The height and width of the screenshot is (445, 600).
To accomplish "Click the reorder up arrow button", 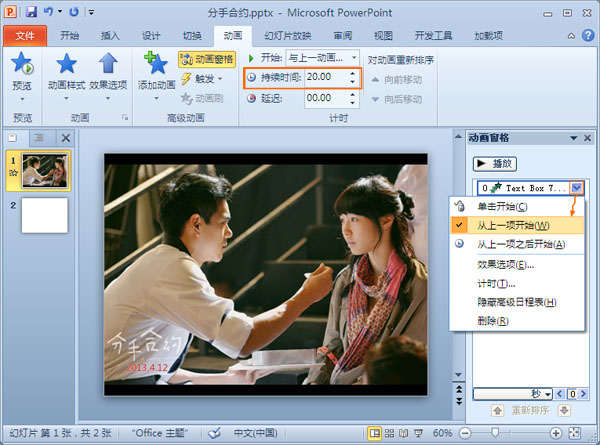I will (497, 411).
